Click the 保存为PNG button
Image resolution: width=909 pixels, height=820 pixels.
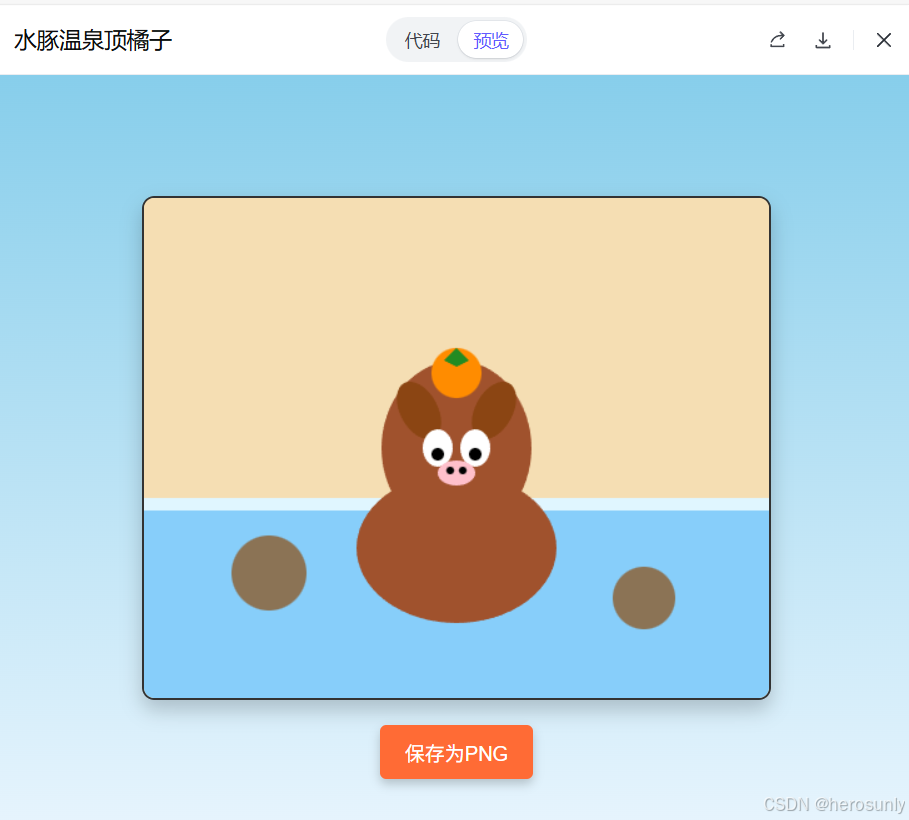point(456,752)
